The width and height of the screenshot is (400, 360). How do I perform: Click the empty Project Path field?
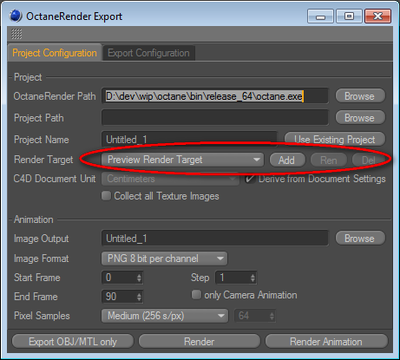coord(215,118)
